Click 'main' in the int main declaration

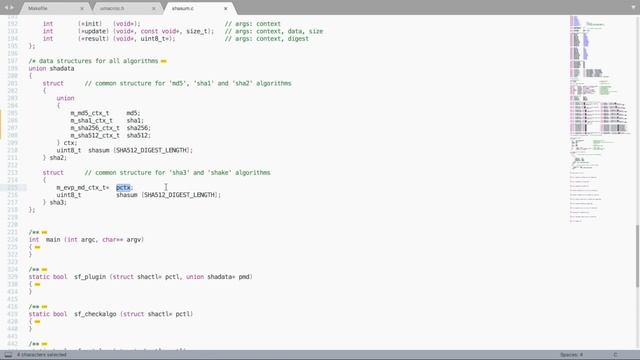point(53,240)
